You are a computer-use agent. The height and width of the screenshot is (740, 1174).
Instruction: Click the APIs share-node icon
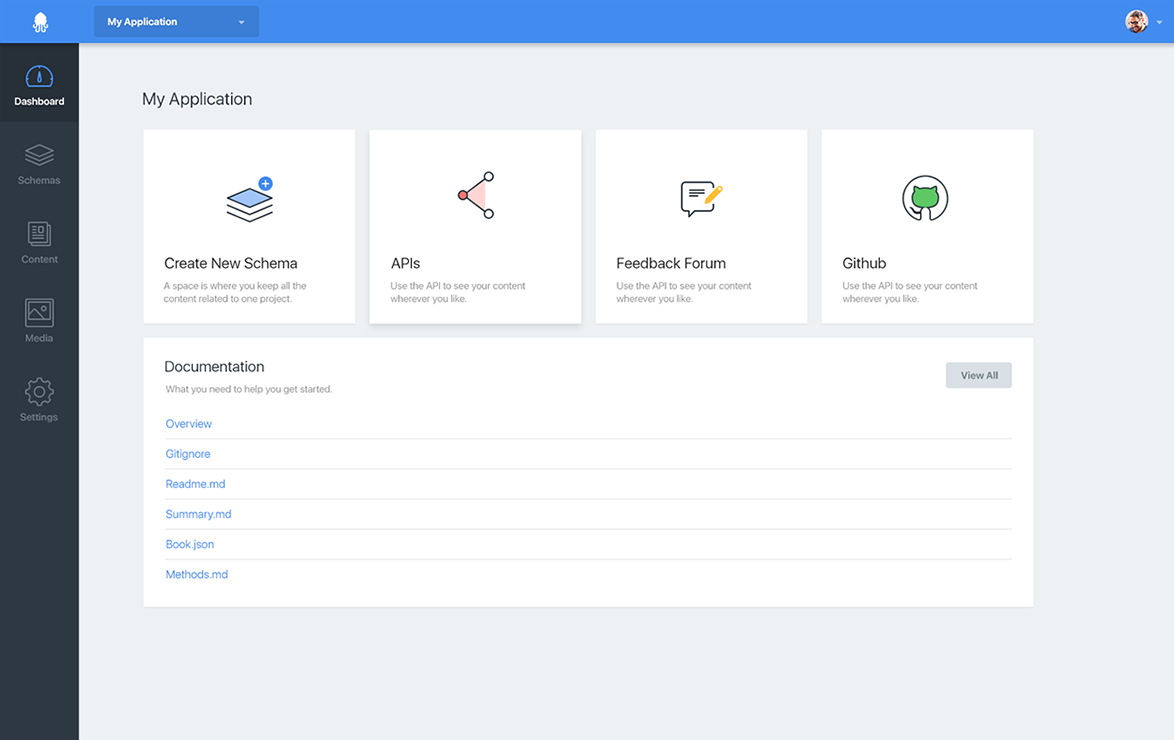pos(477,195)
